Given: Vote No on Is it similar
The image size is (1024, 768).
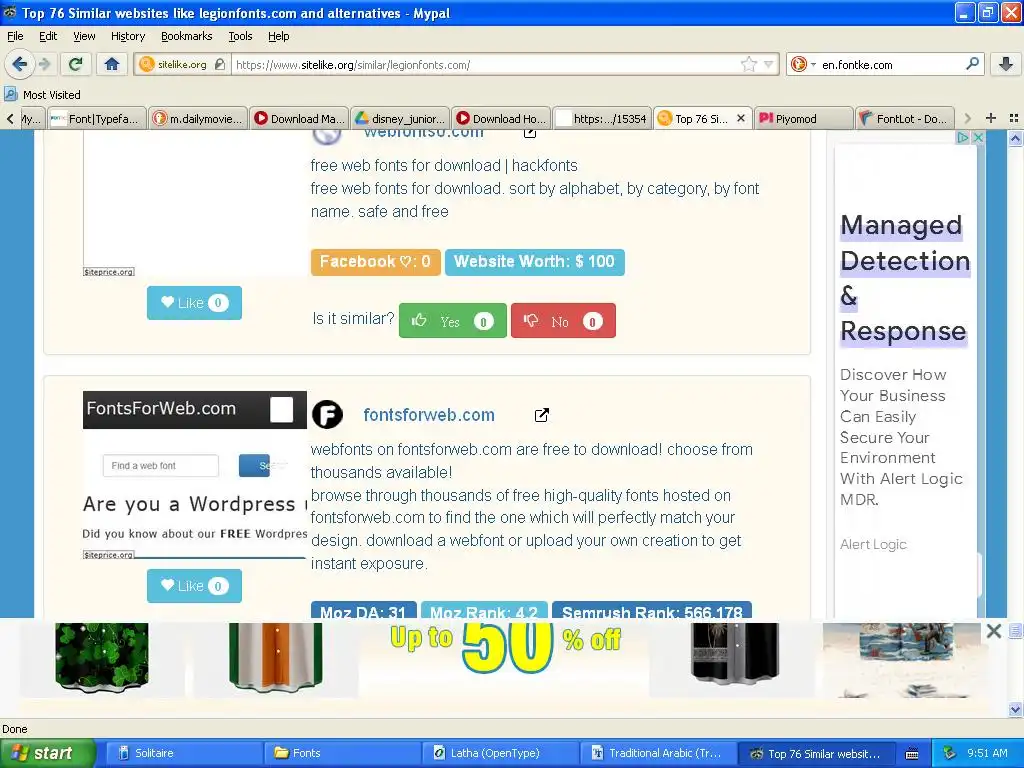Looking at the screenshot, I should (x=563, y=321).
